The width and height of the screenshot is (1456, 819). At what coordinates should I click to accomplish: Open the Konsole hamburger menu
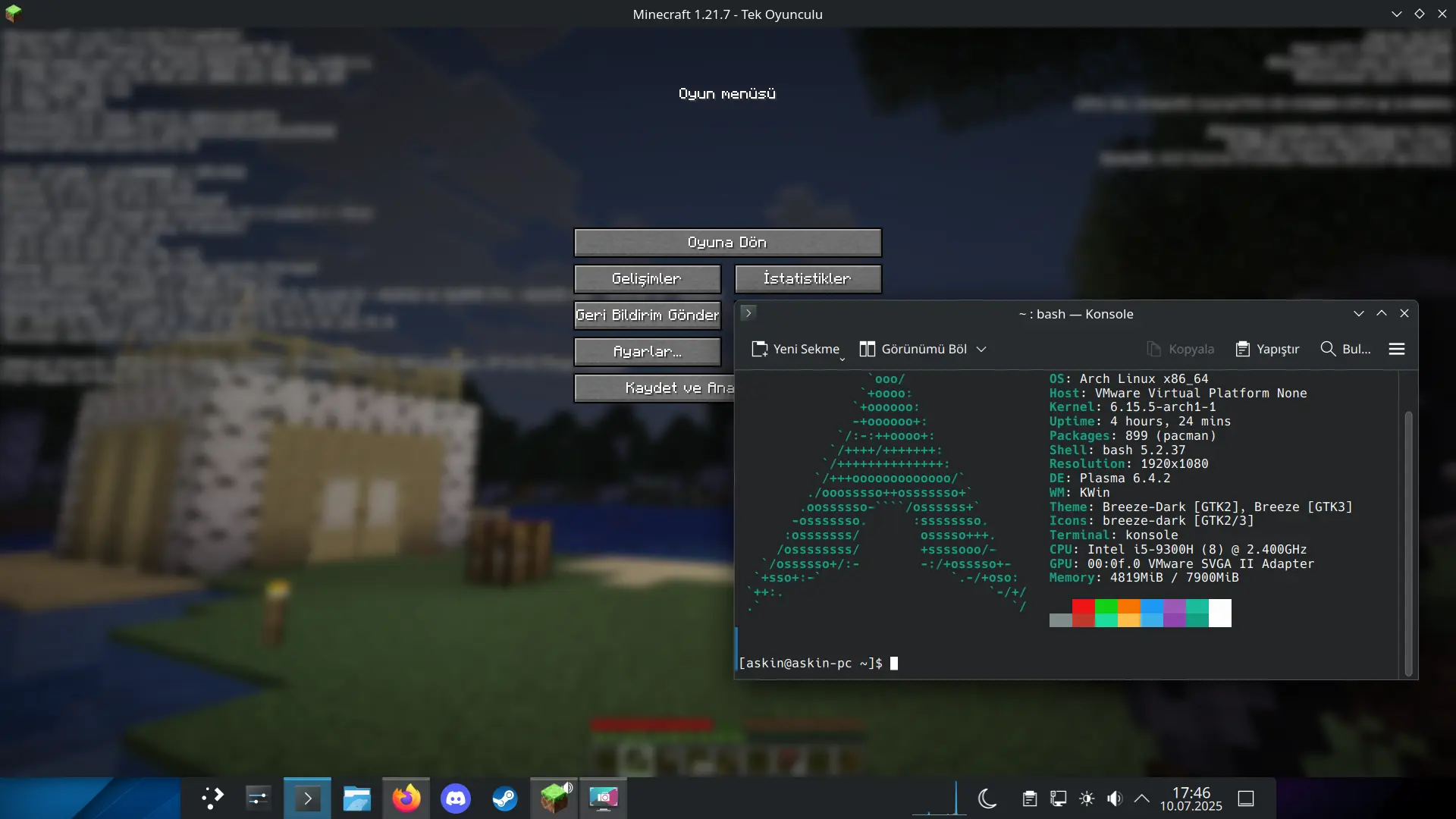(1397, 349)
